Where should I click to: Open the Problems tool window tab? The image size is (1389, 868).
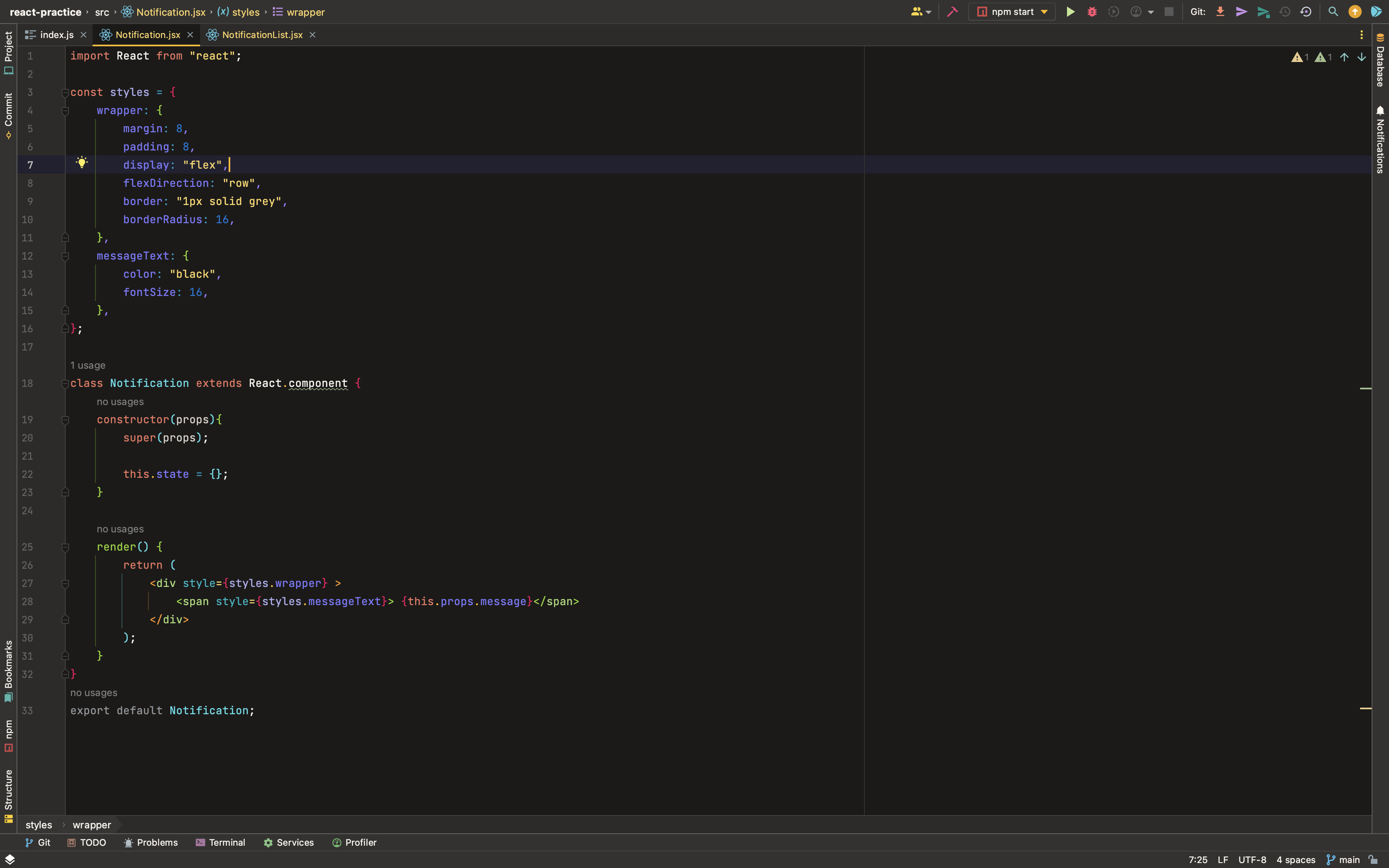pyautogui.click(x=151, y=842)
